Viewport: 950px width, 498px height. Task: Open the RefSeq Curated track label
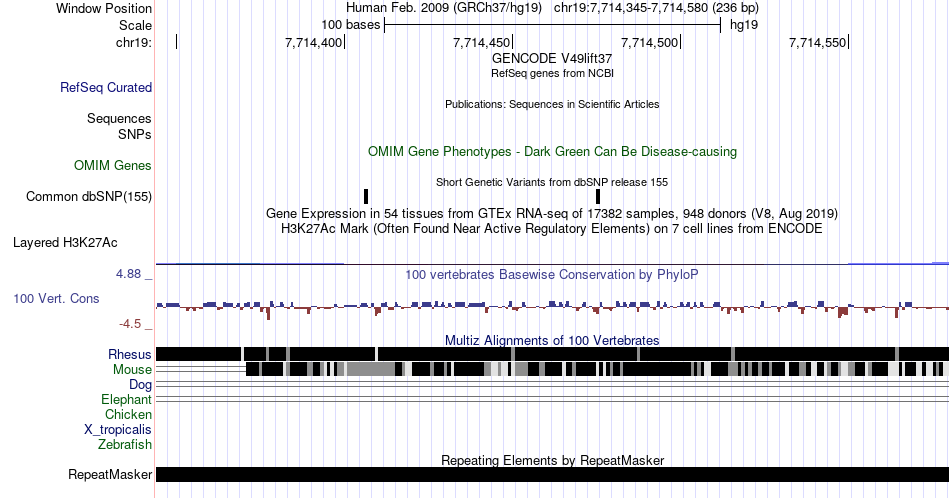(106, 87)
